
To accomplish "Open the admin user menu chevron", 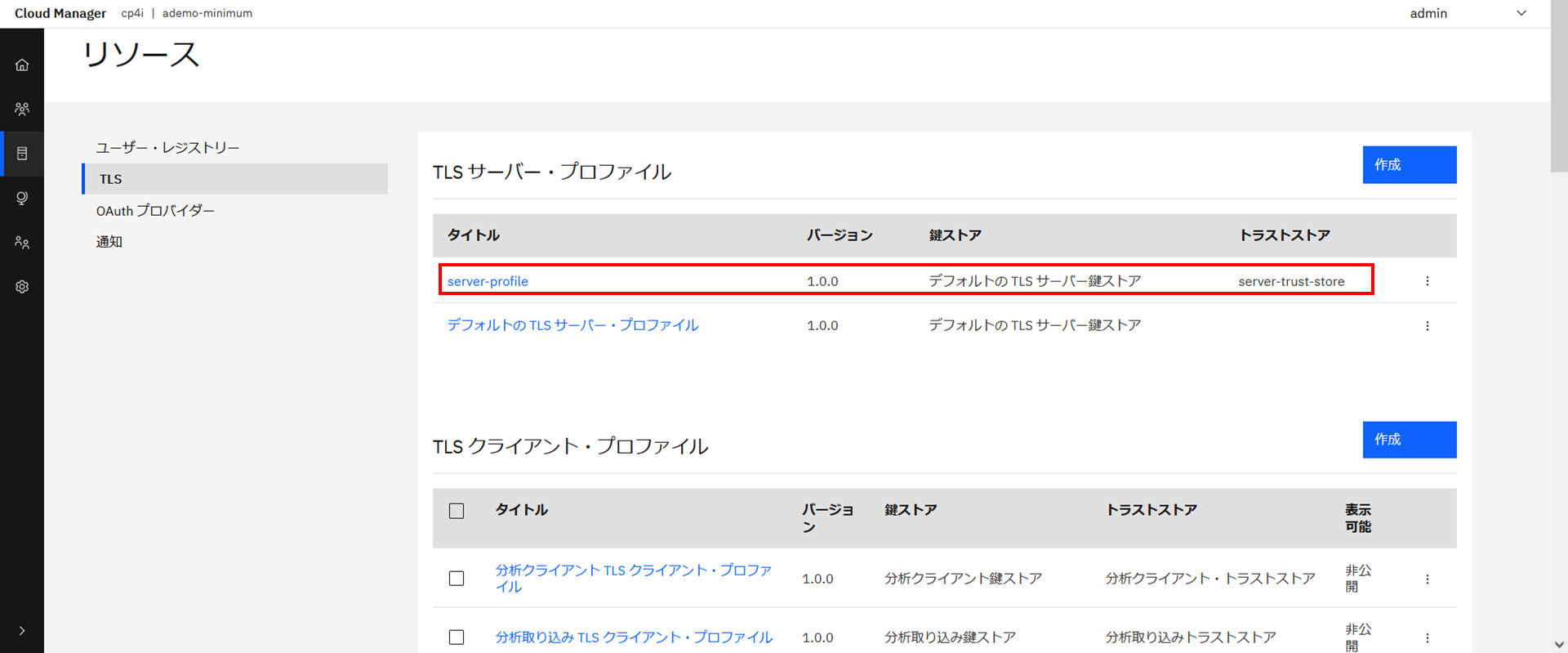I will (1521, 13).
